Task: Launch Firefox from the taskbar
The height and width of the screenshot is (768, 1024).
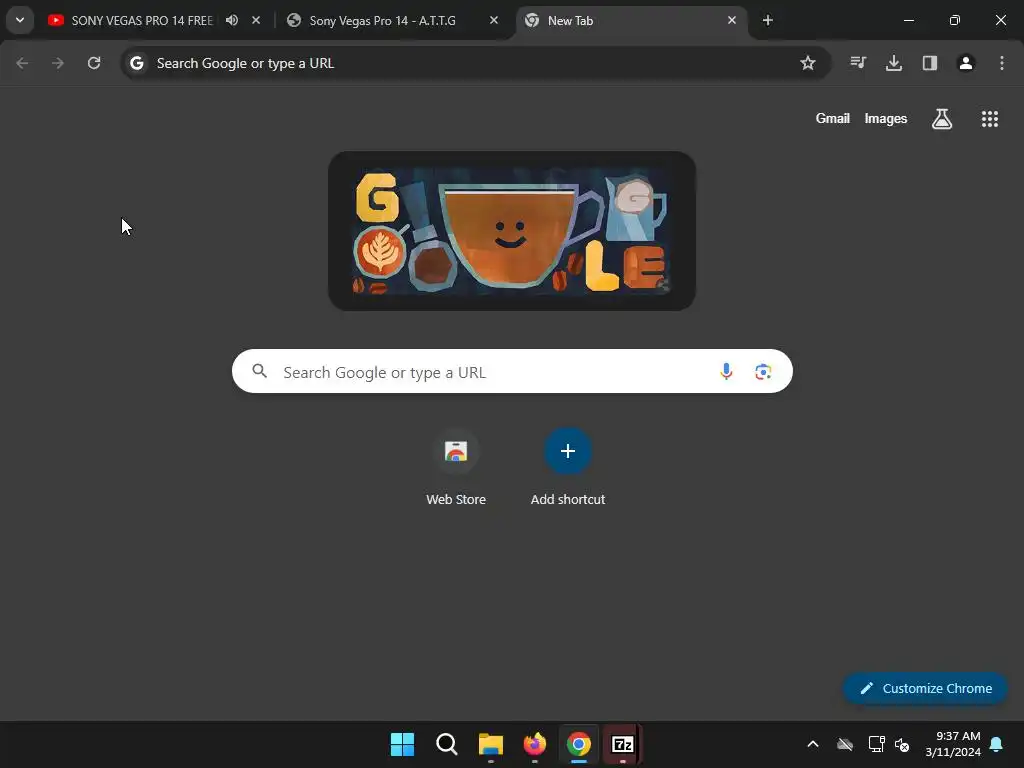Action: [535, 744]
